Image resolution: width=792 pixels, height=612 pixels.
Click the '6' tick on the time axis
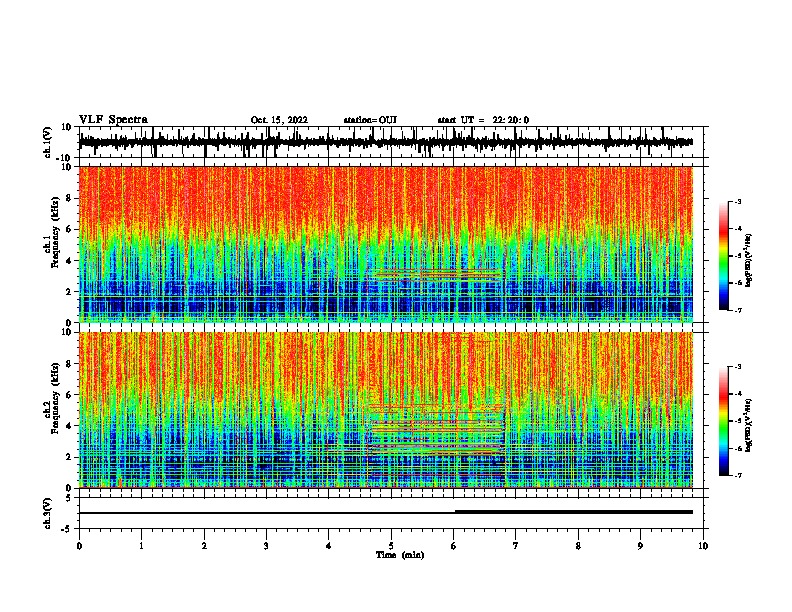[x=454, y=546]
